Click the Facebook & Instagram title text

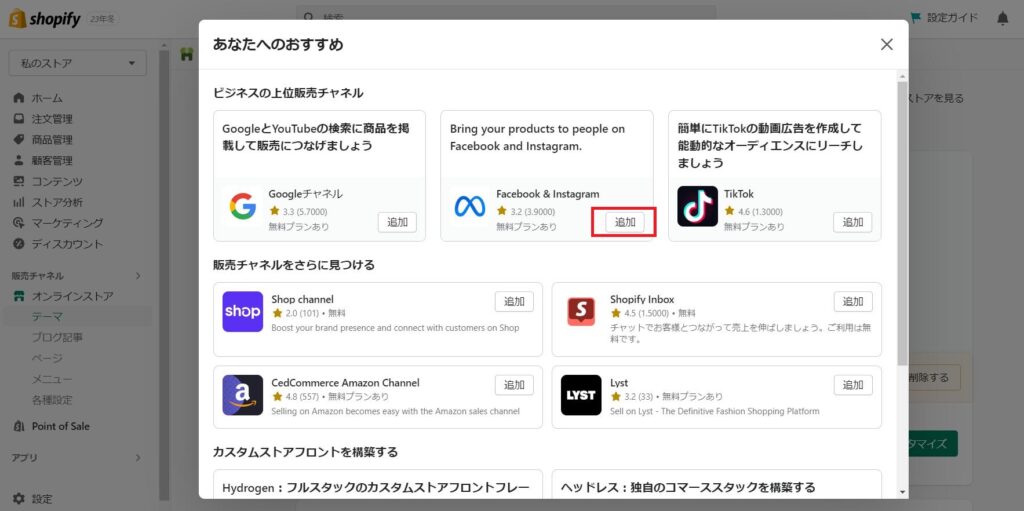click(547, 194)
